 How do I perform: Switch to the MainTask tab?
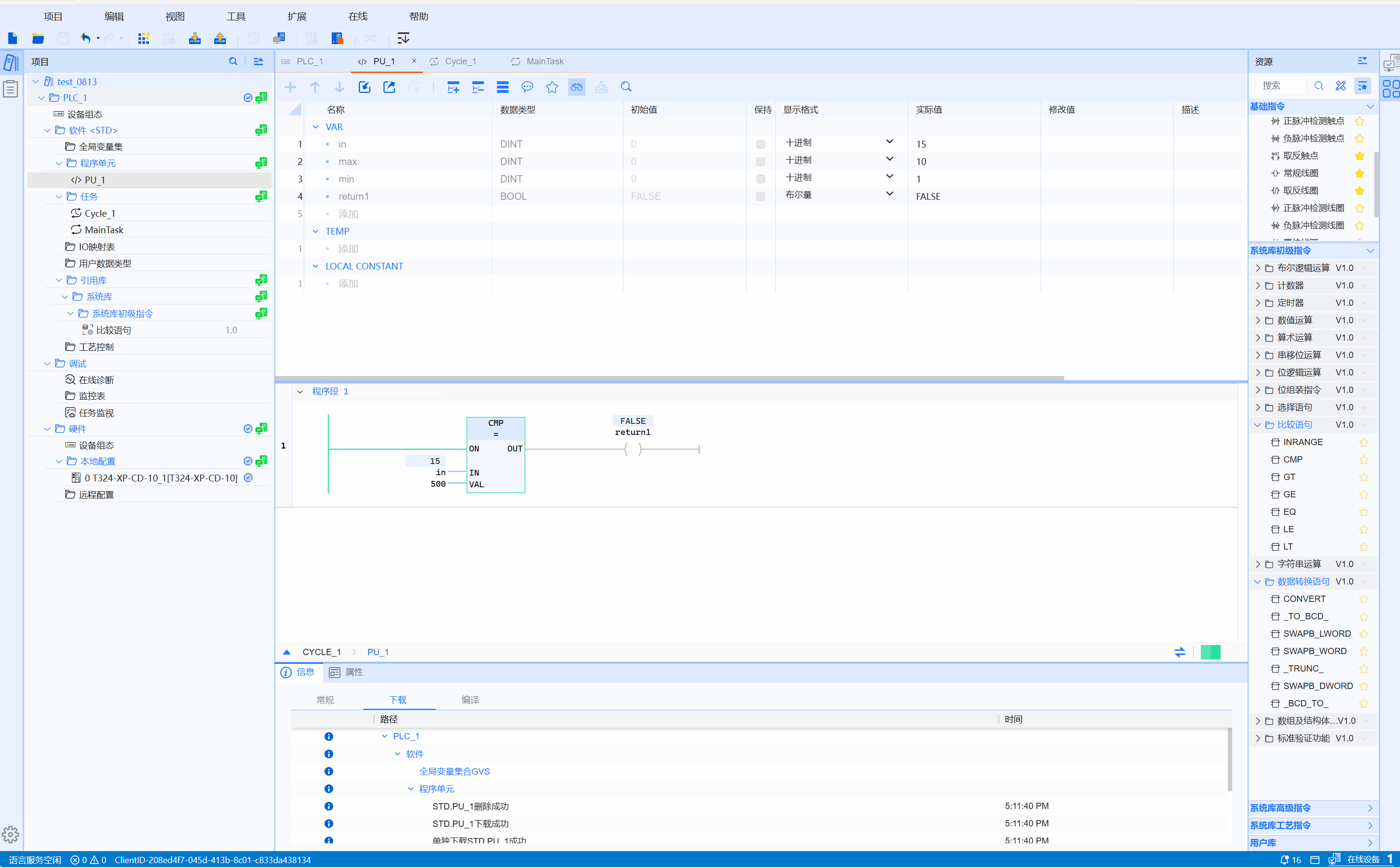click(x=544, y=61)
